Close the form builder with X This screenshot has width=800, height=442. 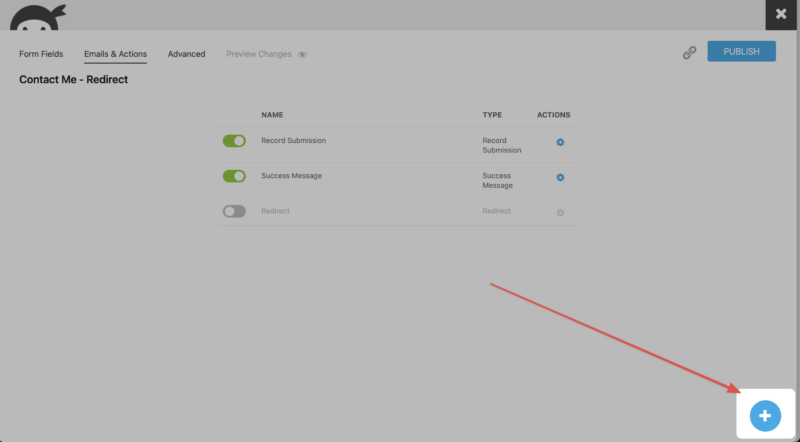[781, 14]
